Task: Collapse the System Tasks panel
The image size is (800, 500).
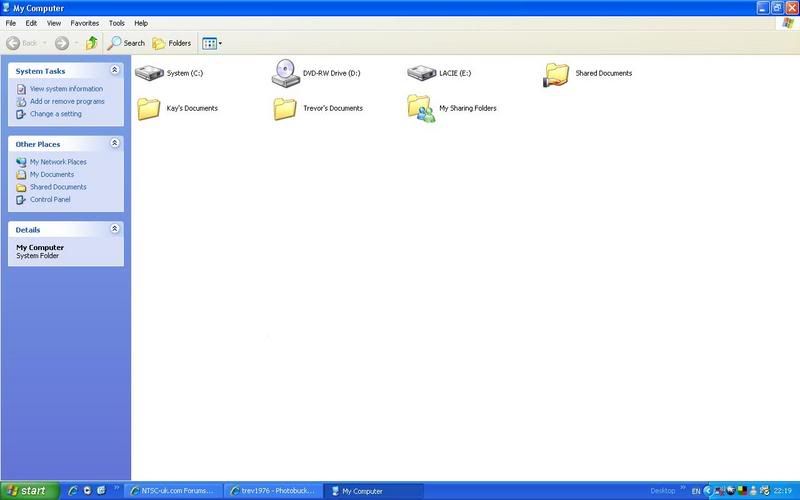Action: 115,70
